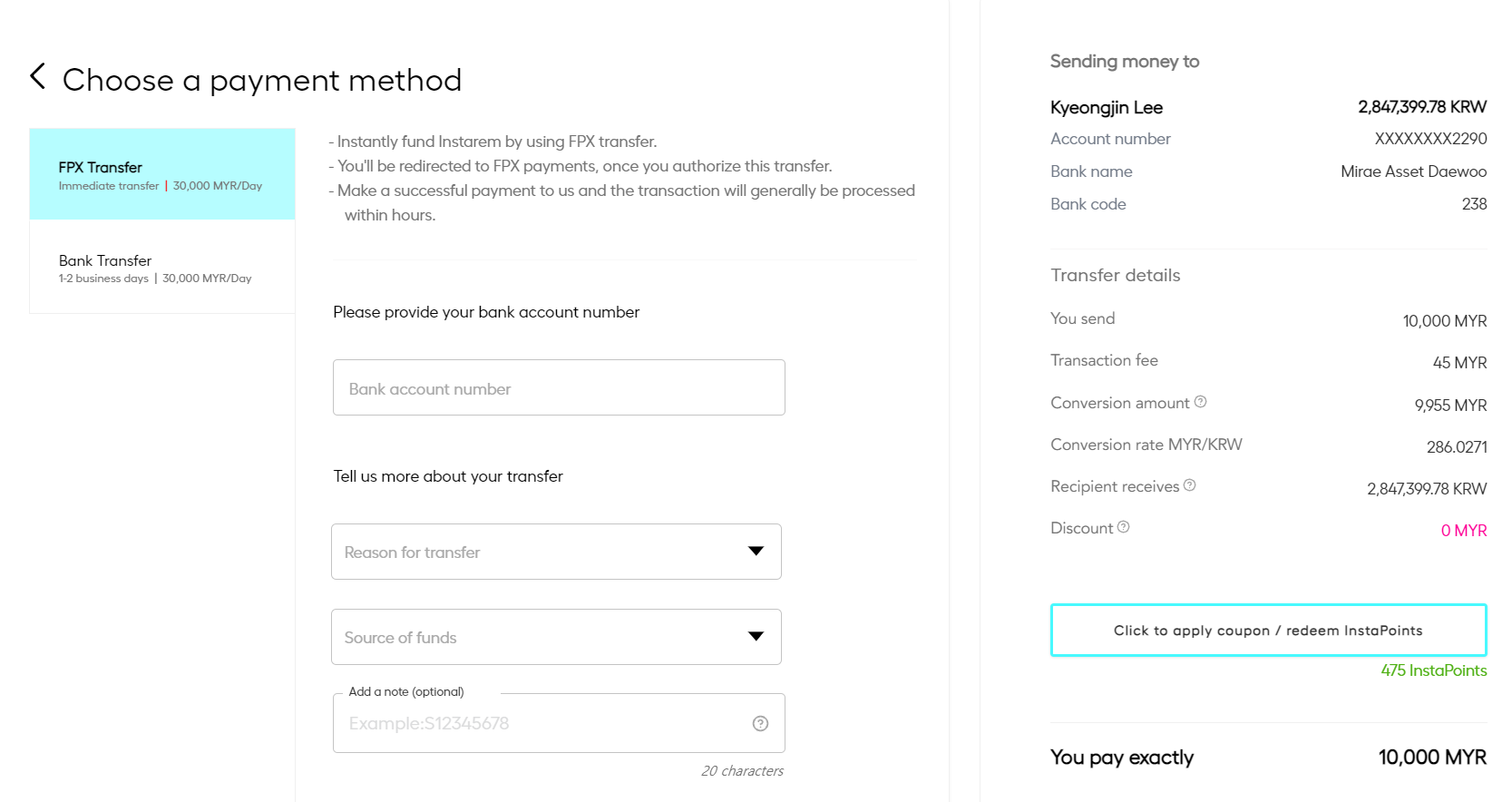Click the Recipient receives info icon
Screen dimensions: 1512x802
[1190, 485]
